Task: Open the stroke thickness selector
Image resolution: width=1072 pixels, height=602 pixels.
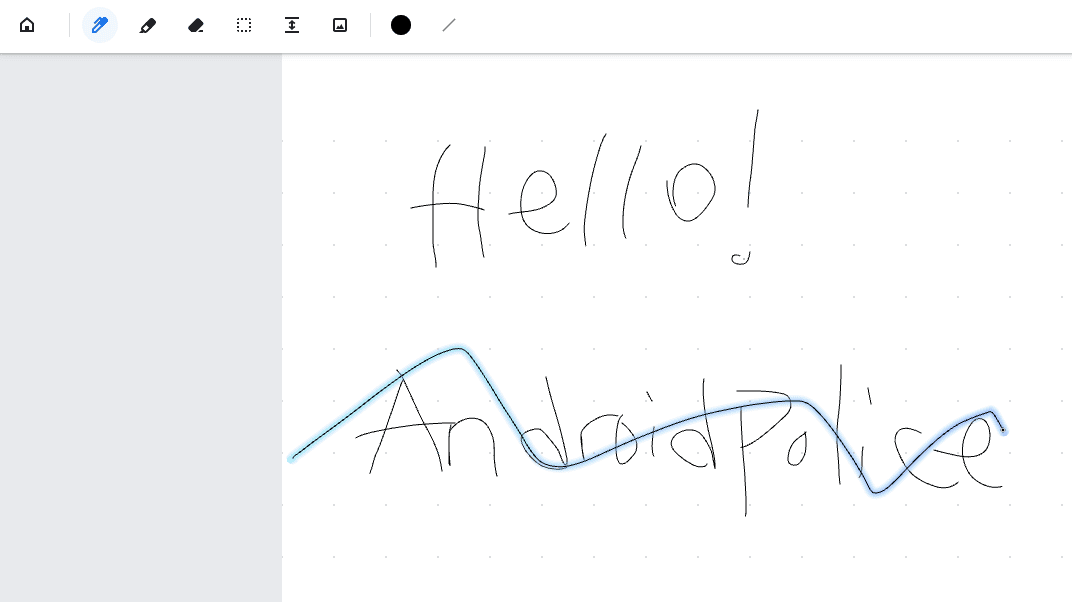Action: pyautogui.click(x=447, y=25)
